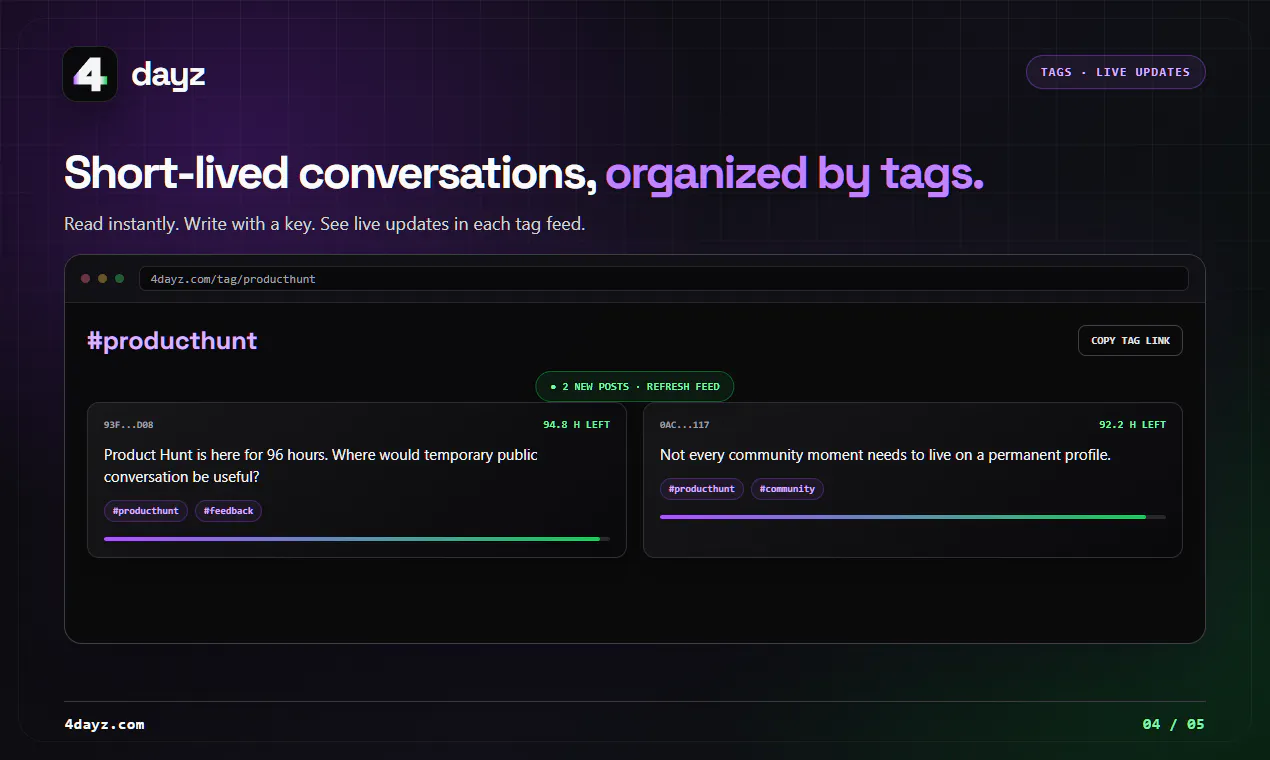This screenshot has height=760, width=1270.
Task: Click the 94.8 H LEFT progress bar
Action: coord(357,539)
